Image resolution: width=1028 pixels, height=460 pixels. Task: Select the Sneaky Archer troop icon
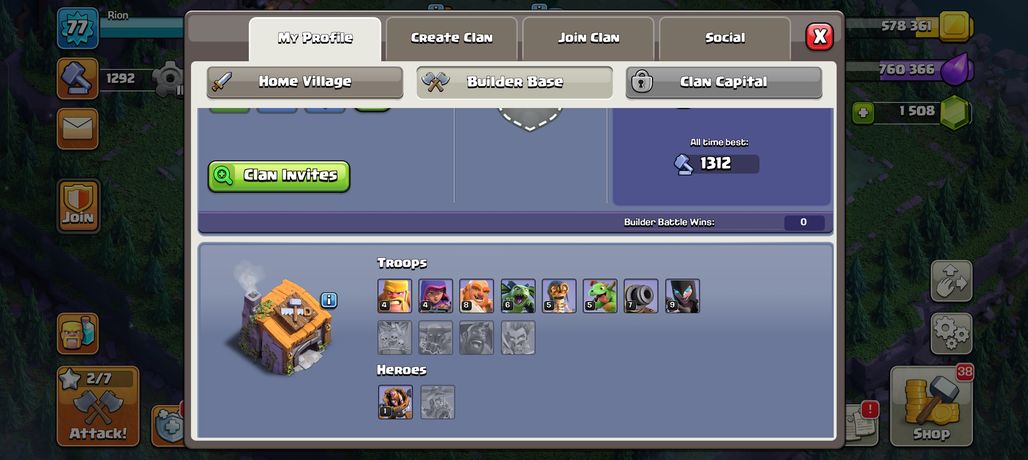tap(435, 296)
